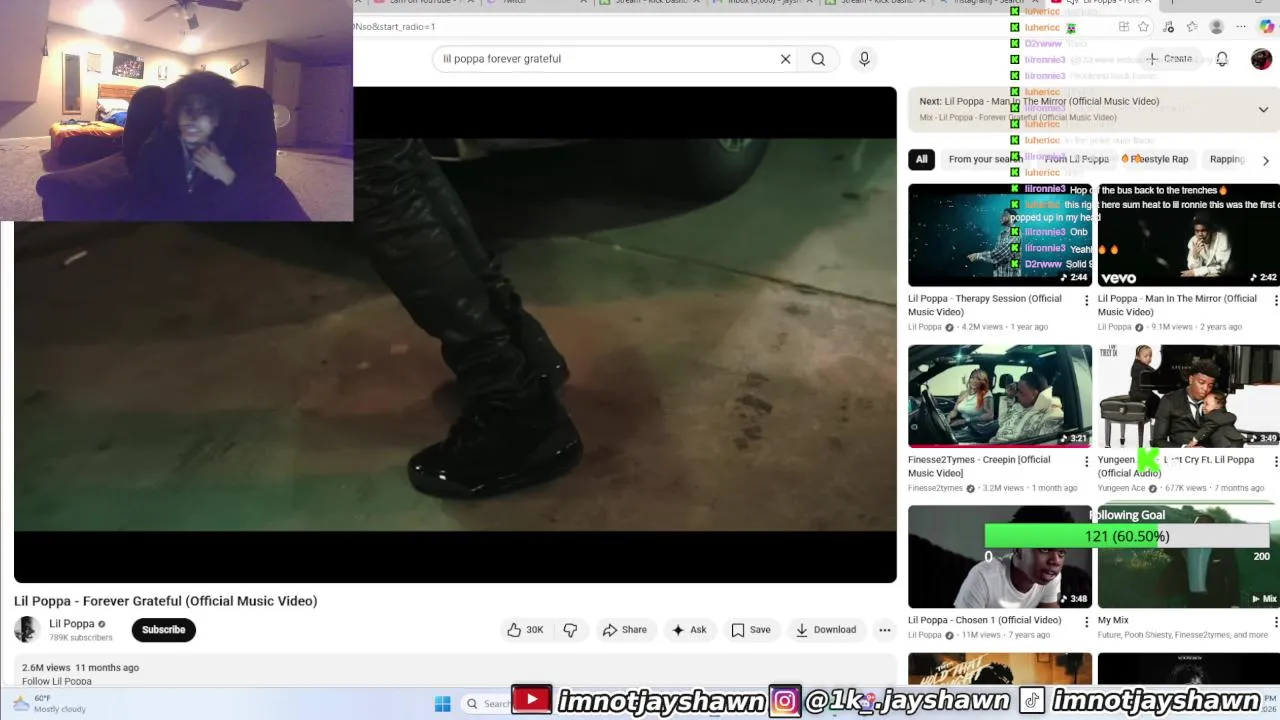The width and height of the screenshot is (1280, 720).
Task: Open the YouTube account avatar menu
Action: (x=1261, y=59)
